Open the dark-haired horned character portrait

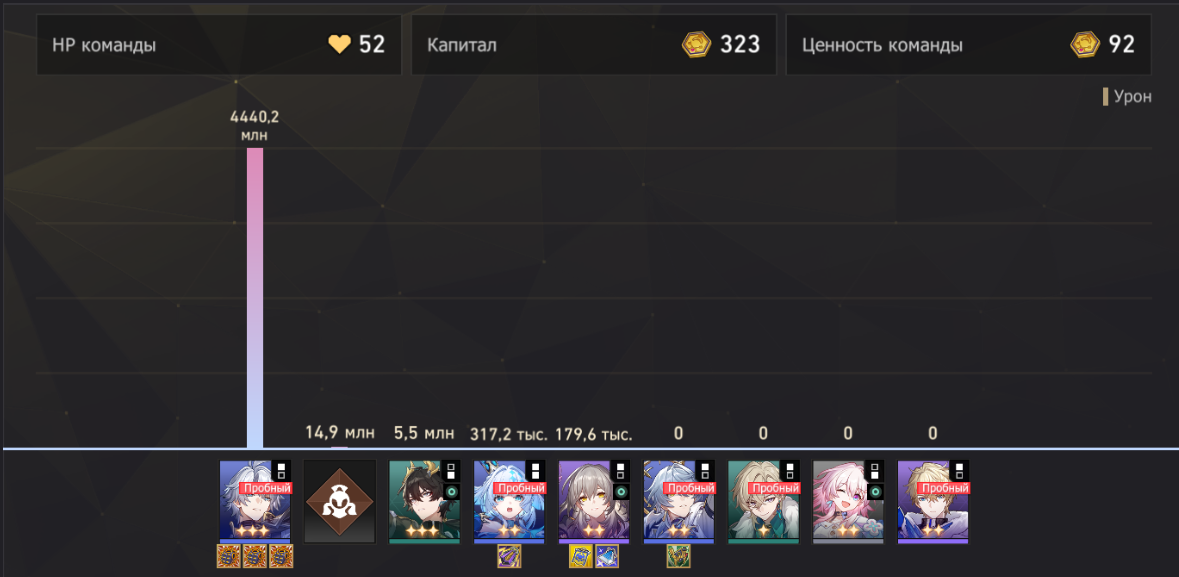tap(424, 502)
